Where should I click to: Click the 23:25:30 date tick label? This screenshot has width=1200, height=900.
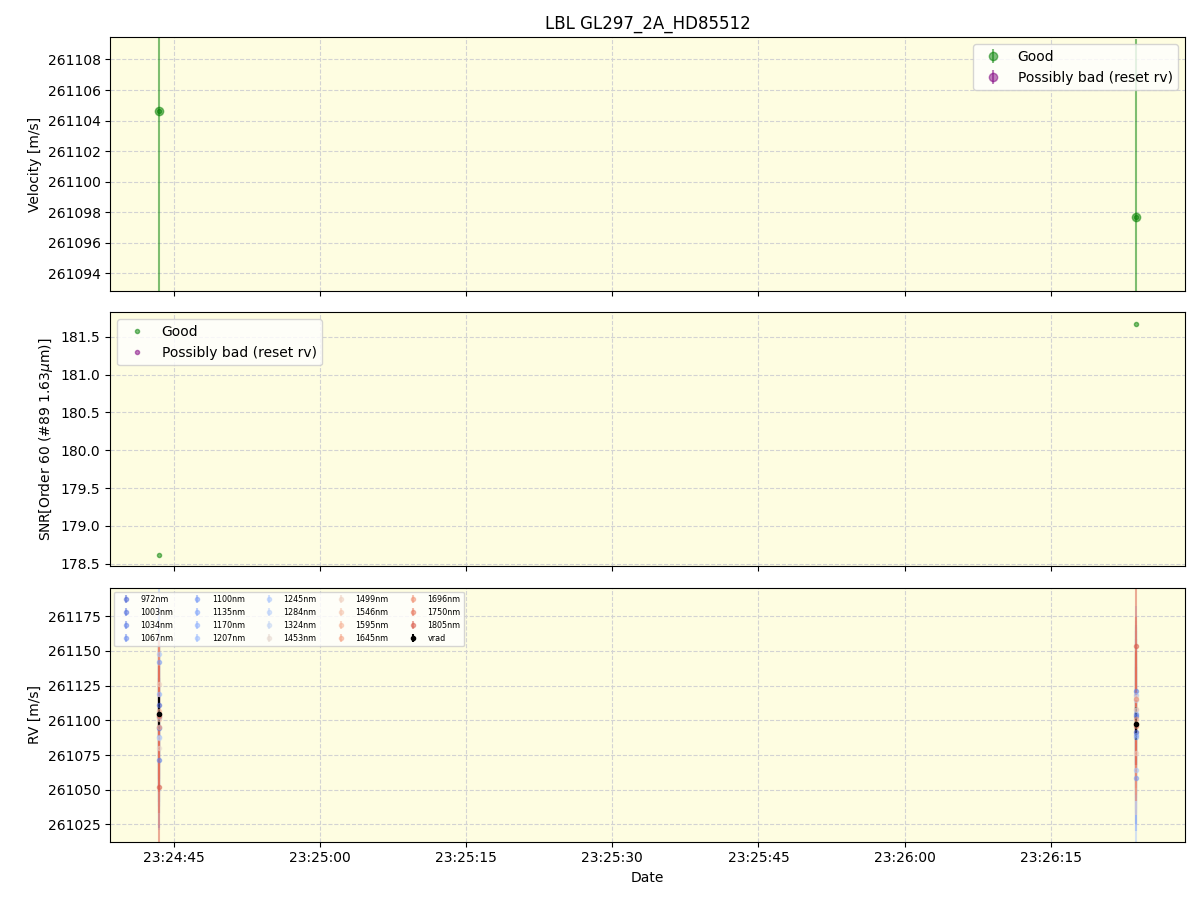pos(612,857)
